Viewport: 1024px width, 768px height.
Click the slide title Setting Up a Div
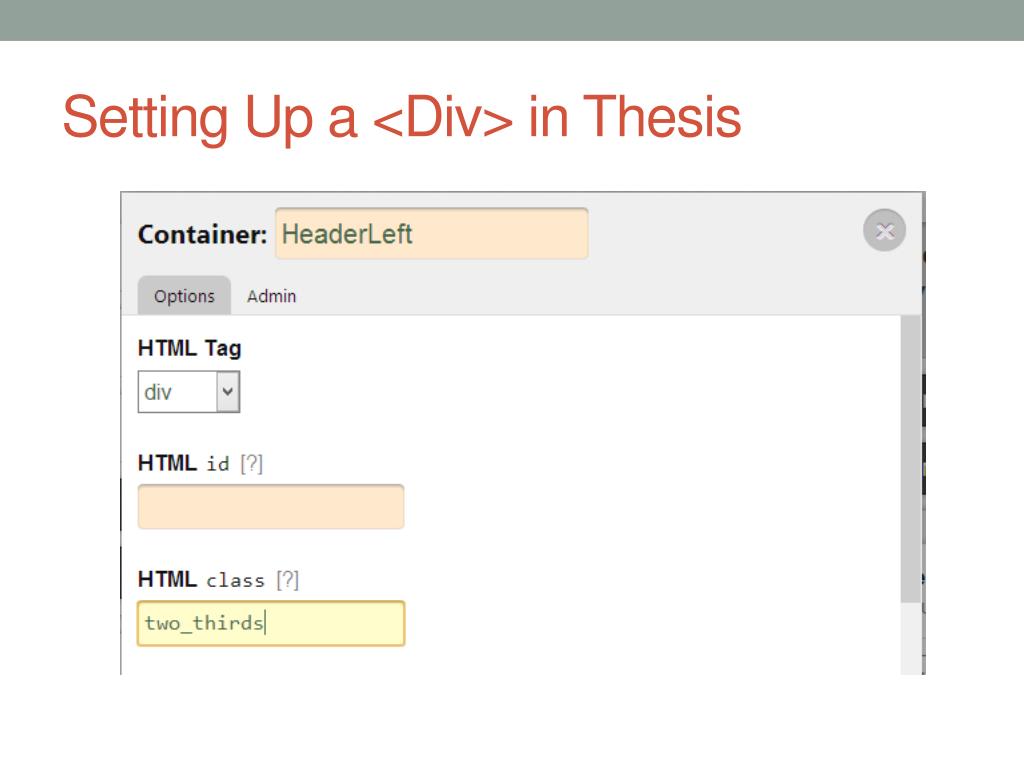(x=402, y=118)
